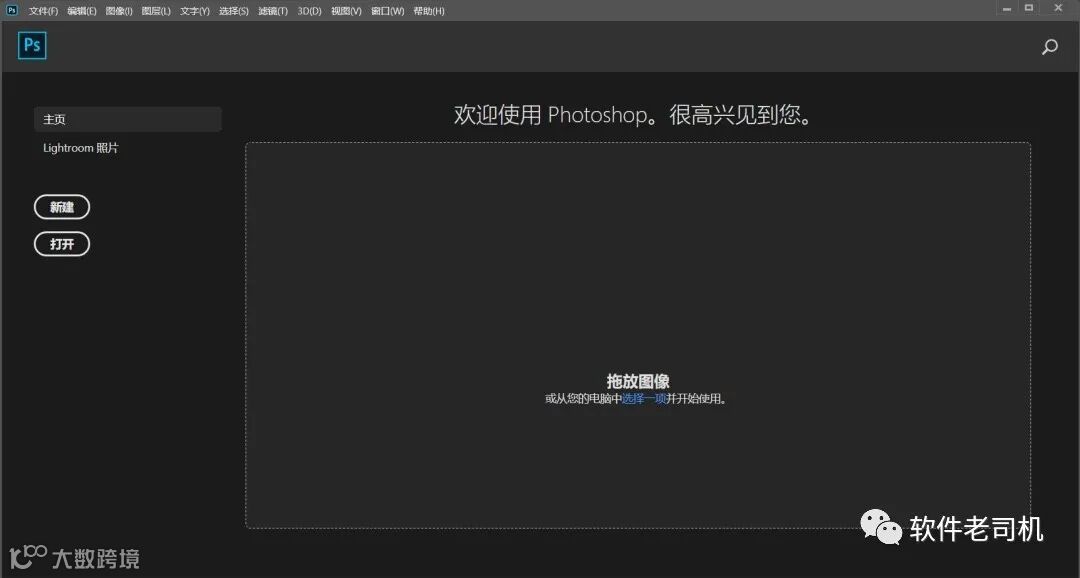Image resolution: width=1080 pixels, height=578 pixels.
Task: Click the 打开 button
Action: (x=62, y=244)
